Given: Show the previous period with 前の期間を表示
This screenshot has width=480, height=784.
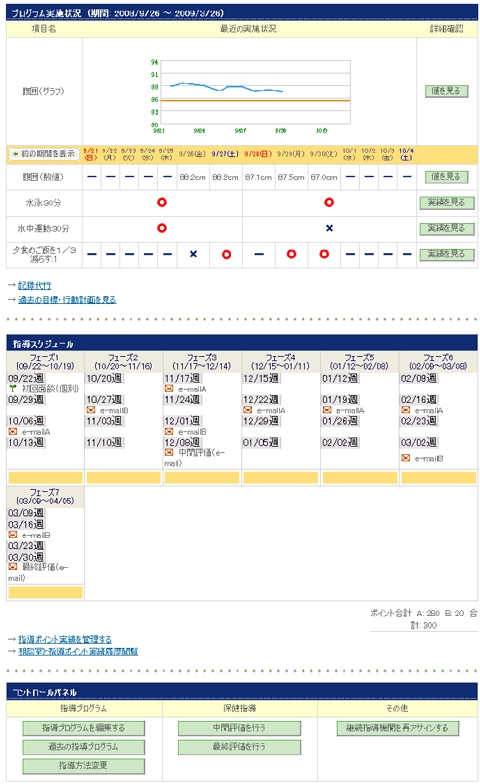Looking at the screenshot, I should 44,154.
